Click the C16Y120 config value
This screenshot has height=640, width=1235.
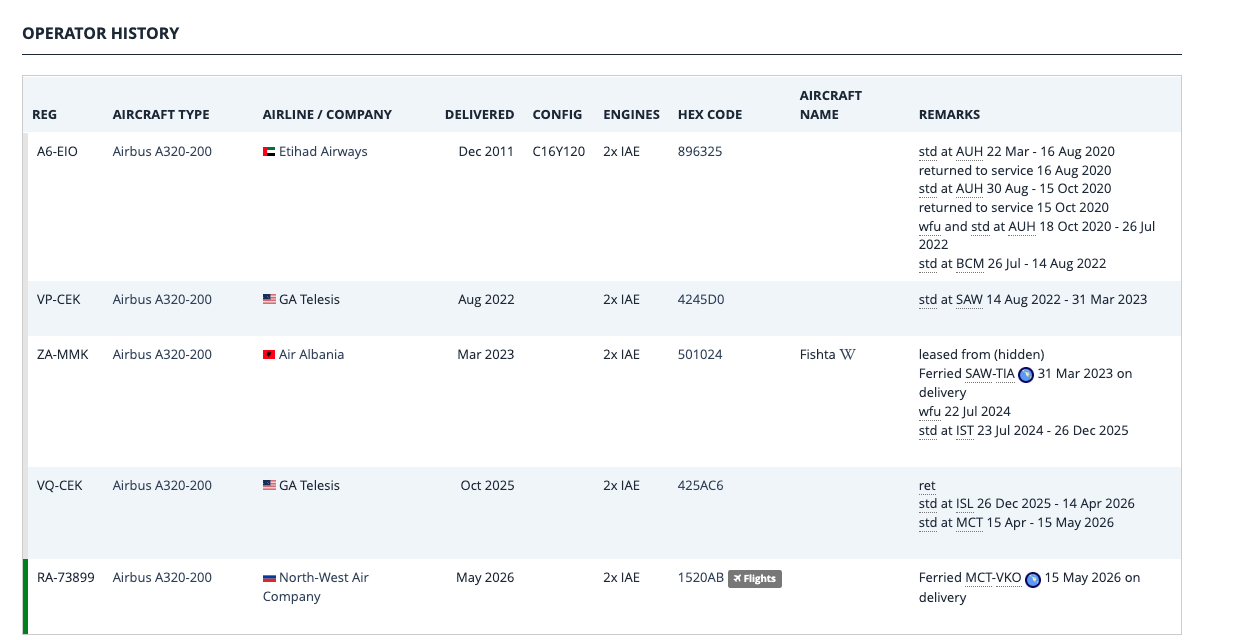tap(559, 152)
